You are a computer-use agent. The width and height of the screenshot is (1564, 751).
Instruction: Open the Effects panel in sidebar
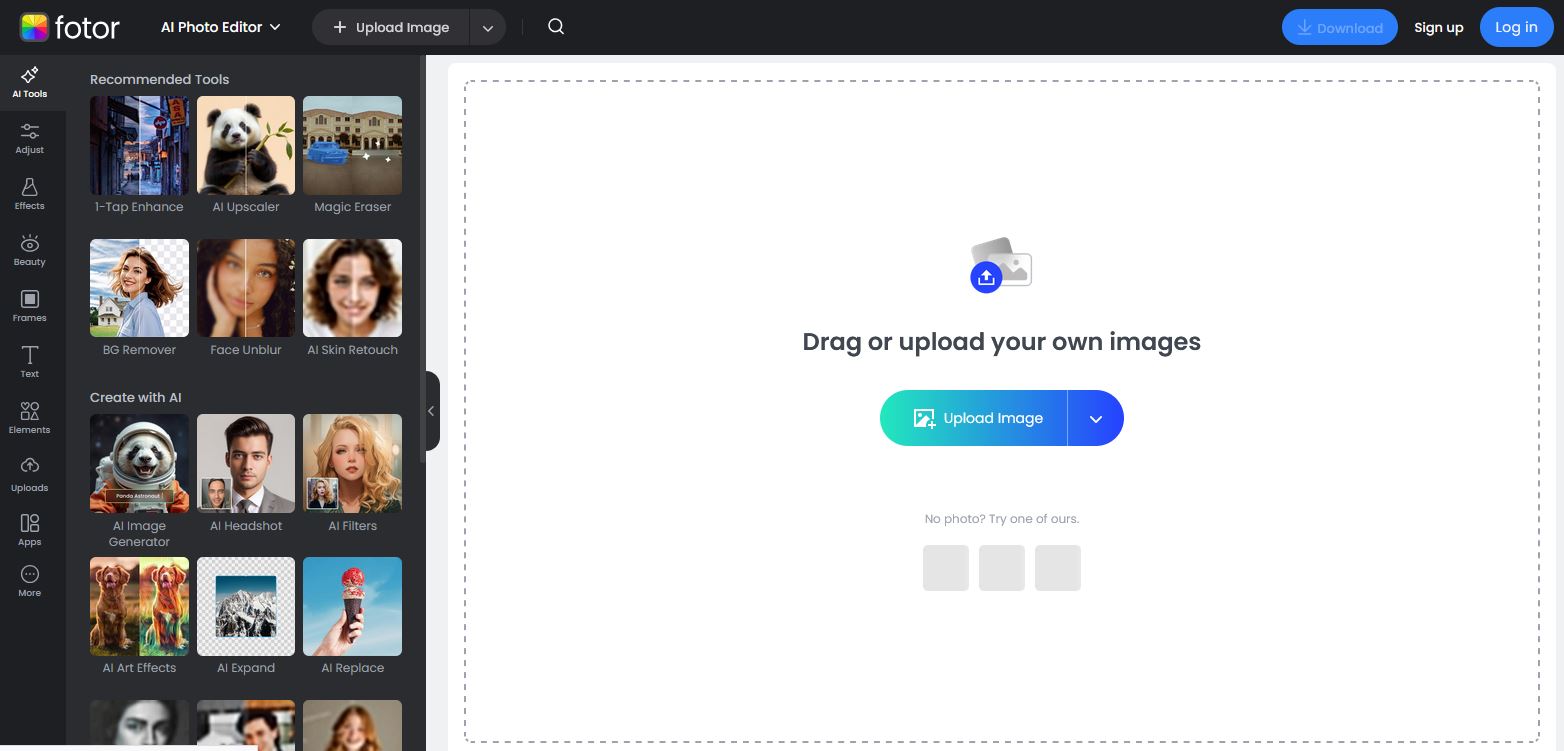click(x=29, y=194)
